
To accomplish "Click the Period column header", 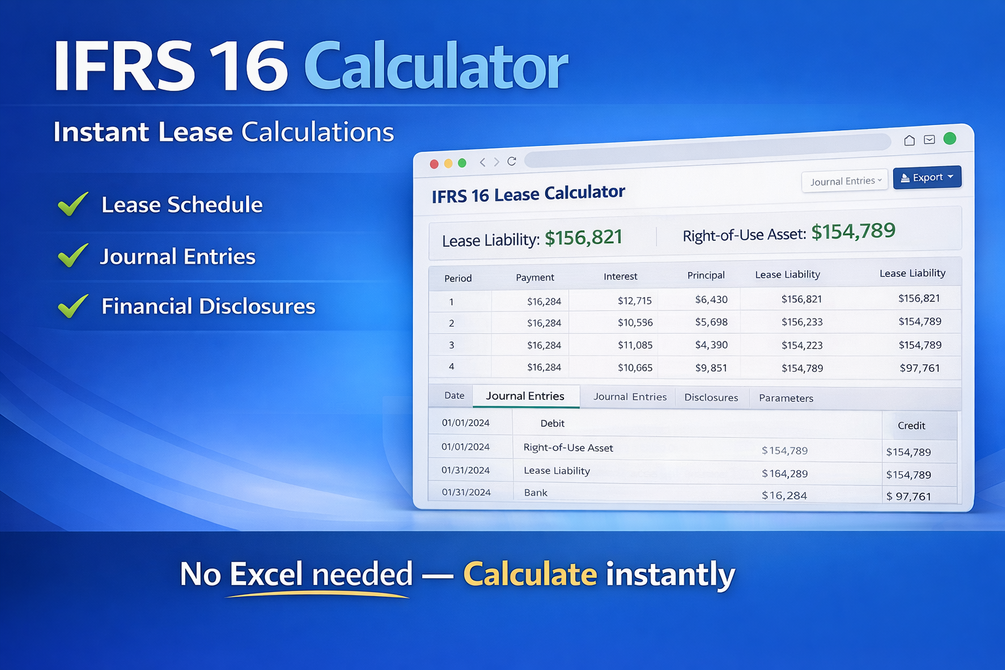I will click(x=458, y=278).
